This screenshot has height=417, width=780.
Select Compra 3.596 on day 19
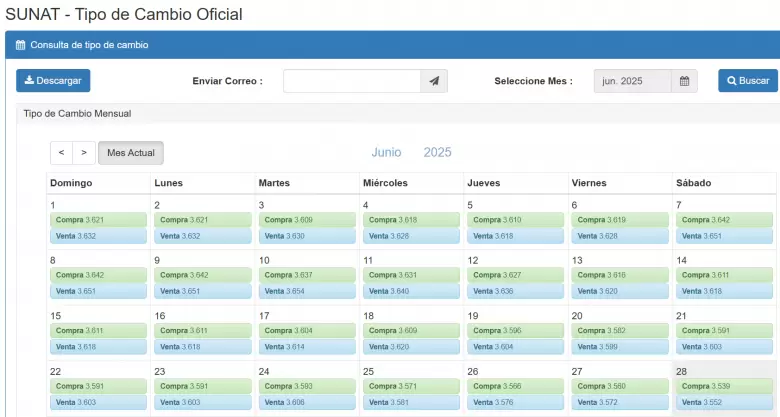pyautogui.click(x=516, y=330)
